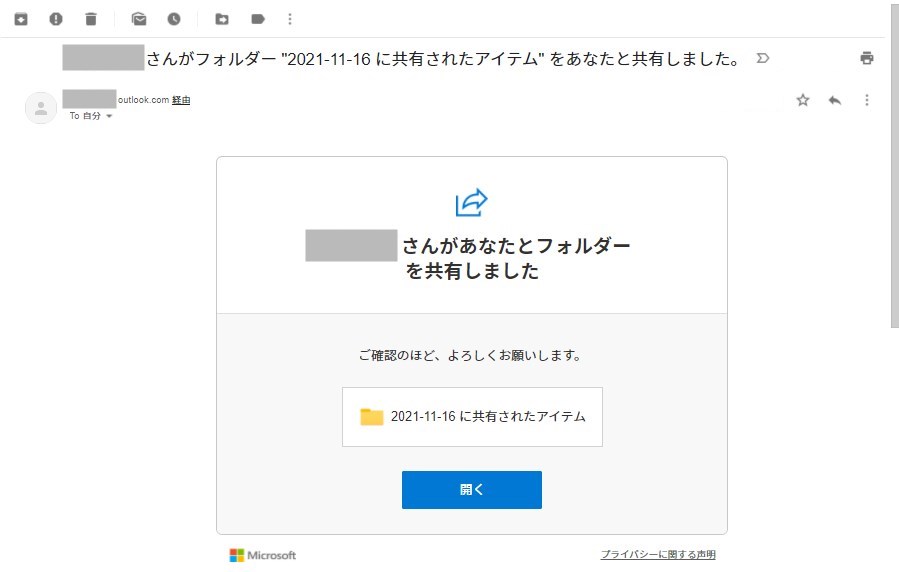Open the message's three-dot more menu
Image resolution: width=899 pixels, height=572 pixels.
point(867,100)
